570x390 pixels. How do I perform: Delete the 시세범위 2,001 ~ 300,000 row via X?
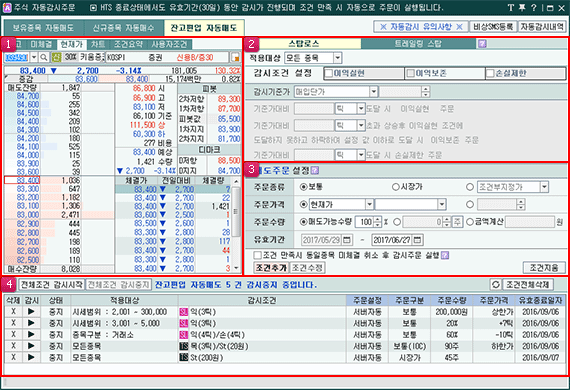pos(13,312)
